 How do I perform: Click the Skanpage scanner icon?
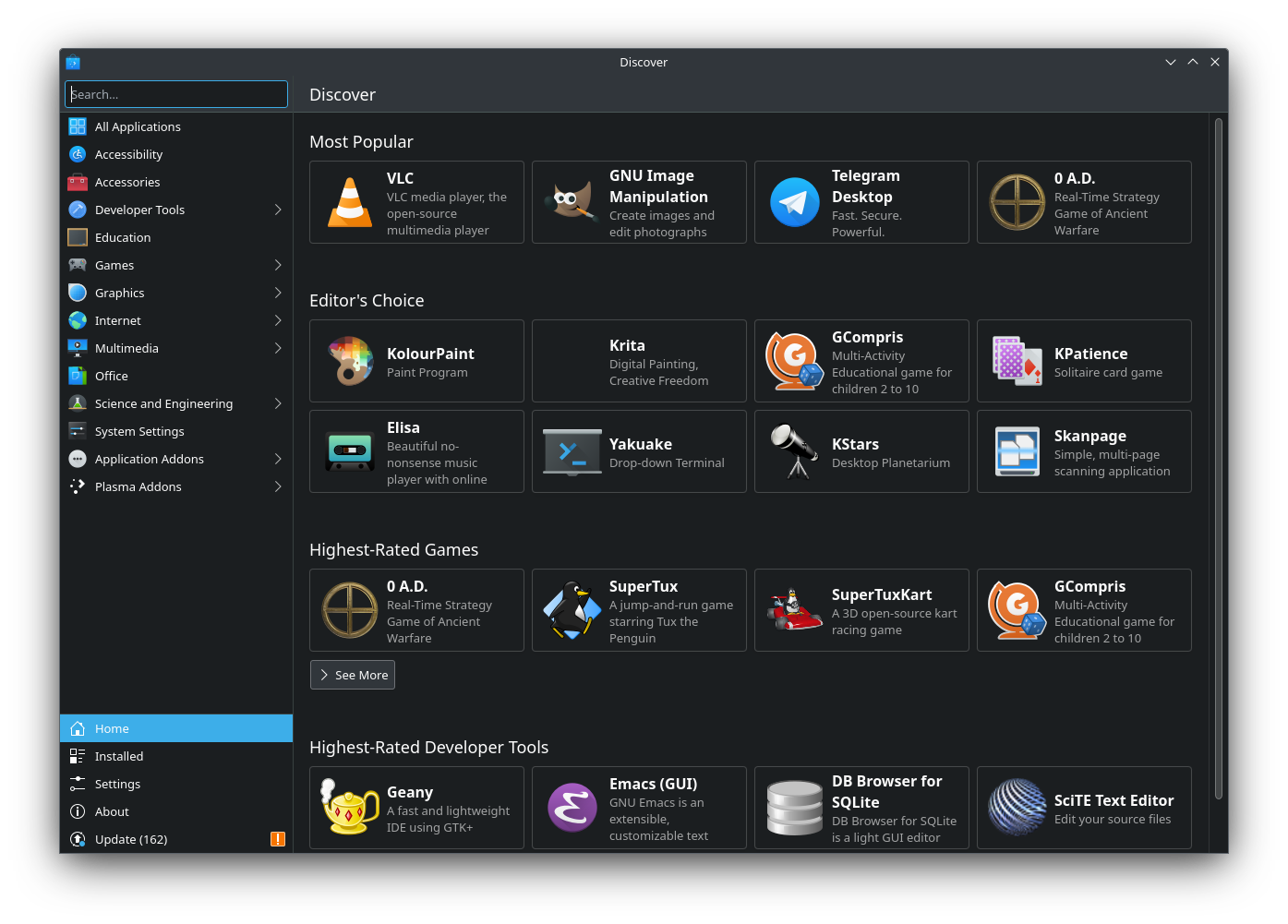point(1017,451)
